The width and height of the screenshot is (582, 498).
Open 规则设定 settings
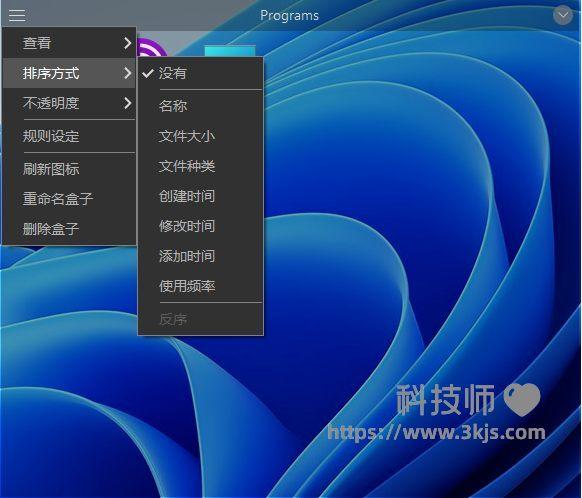pos(69,136)
